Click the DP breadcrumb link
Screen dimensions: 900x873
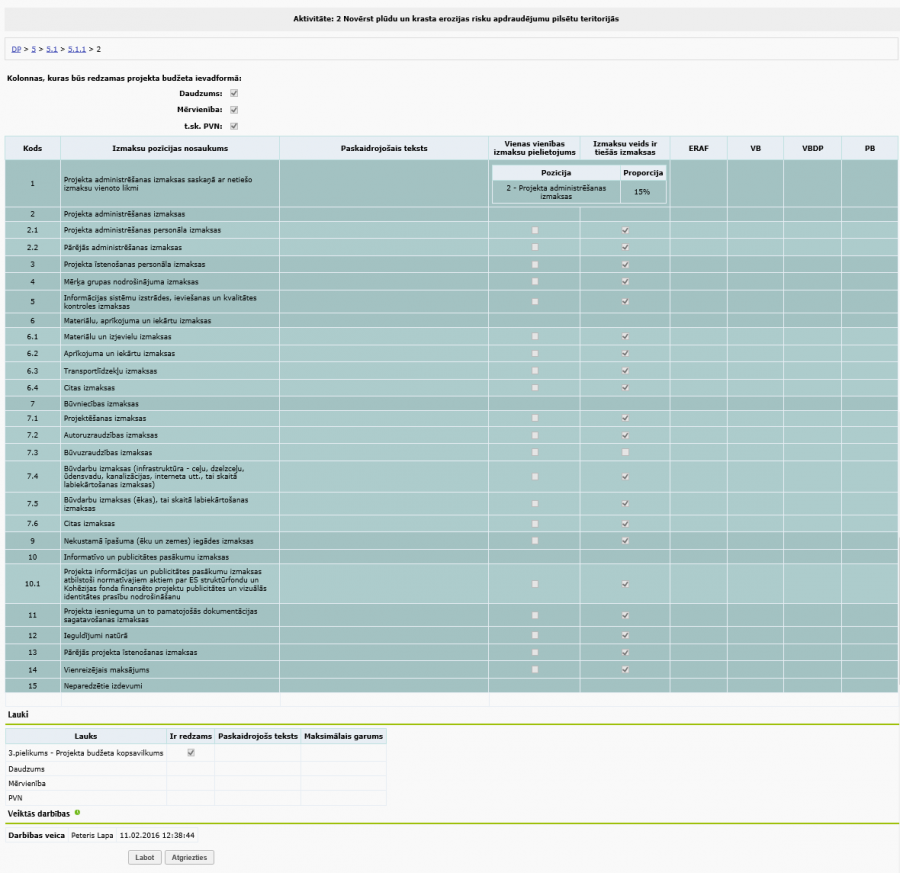(16, 48)
